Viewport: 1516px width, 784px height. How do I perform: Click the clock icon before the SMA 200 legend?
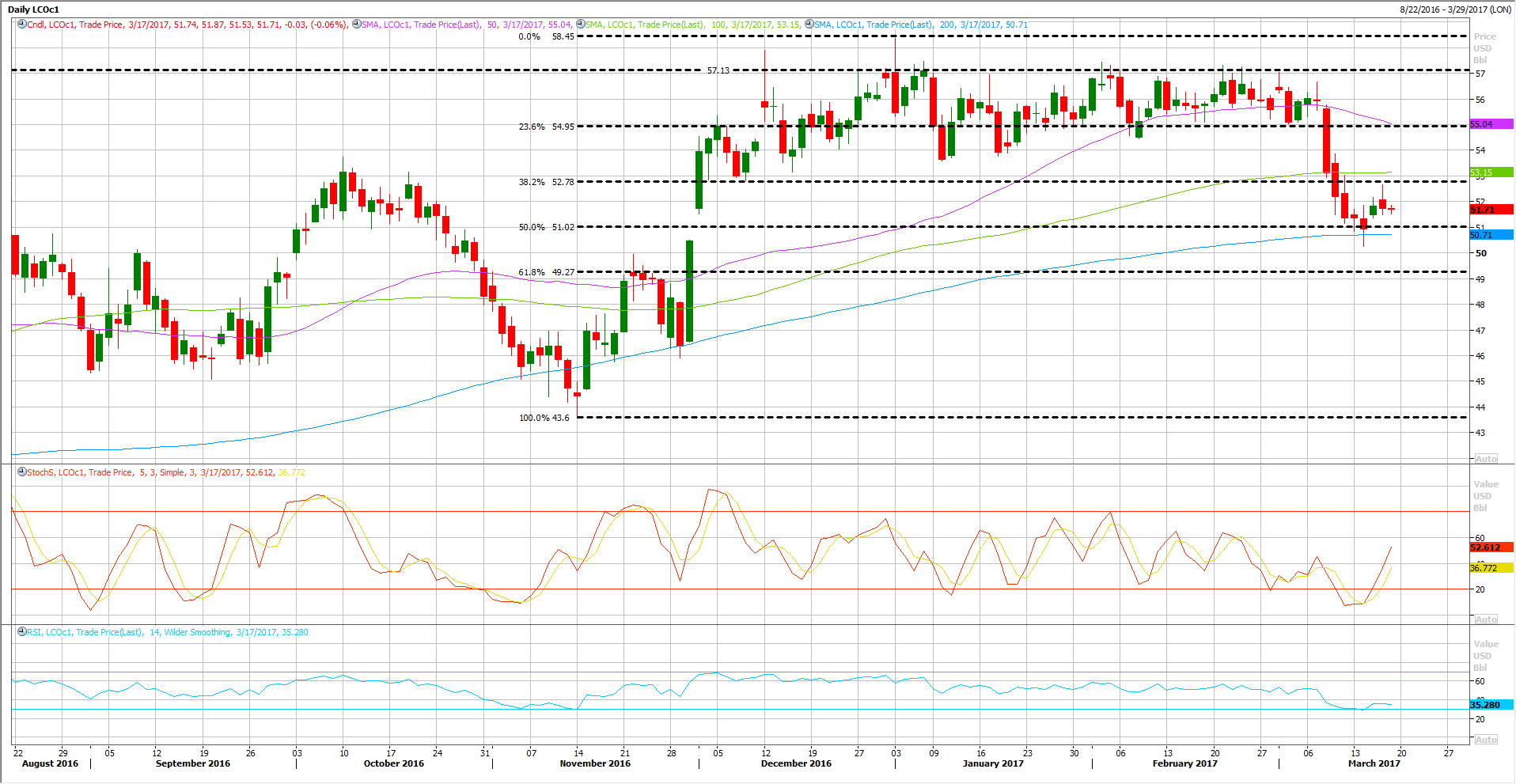(x=809, y=25)
